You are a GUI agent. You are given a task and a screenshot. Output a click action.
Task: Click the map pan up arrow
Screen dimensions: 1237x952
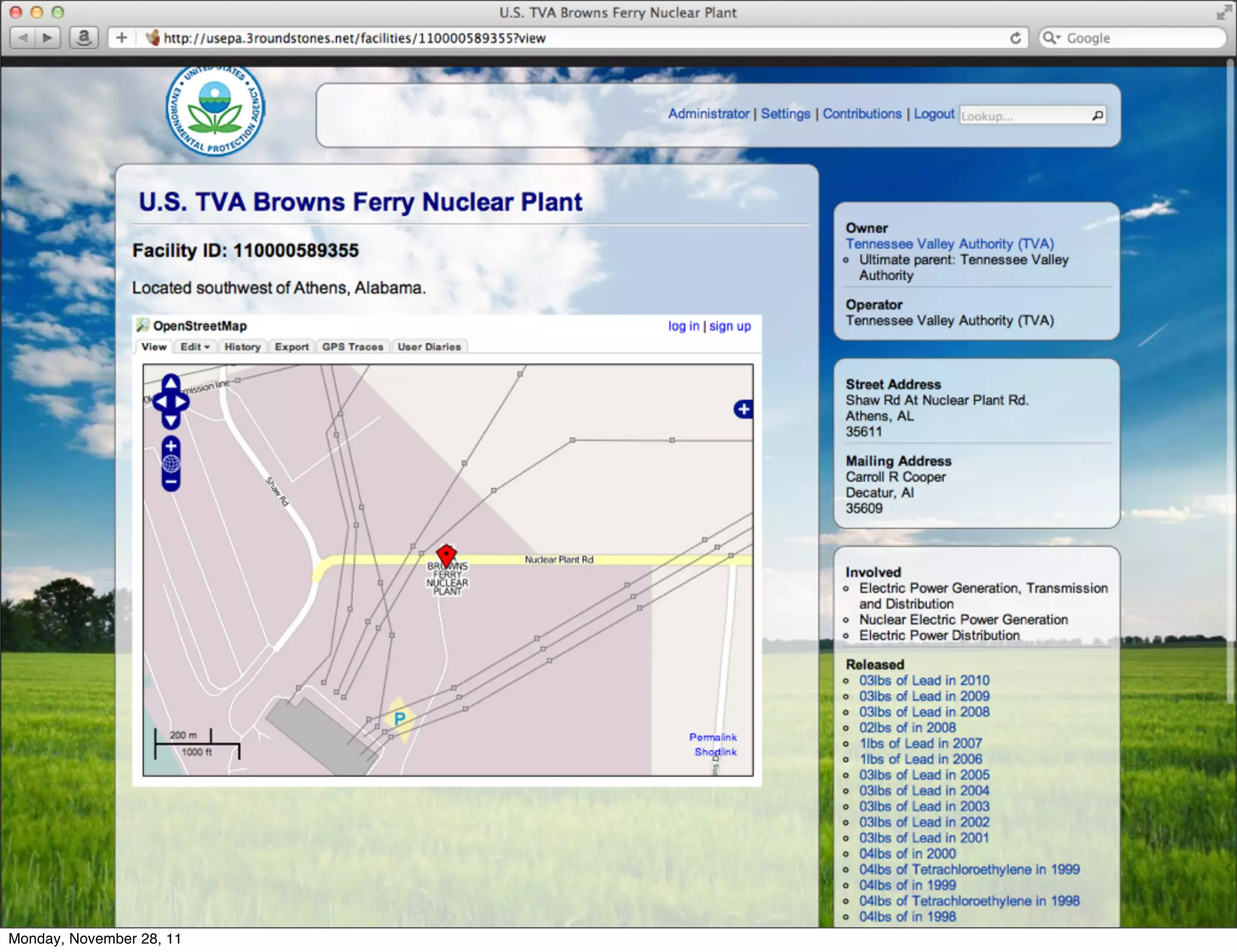171,383
